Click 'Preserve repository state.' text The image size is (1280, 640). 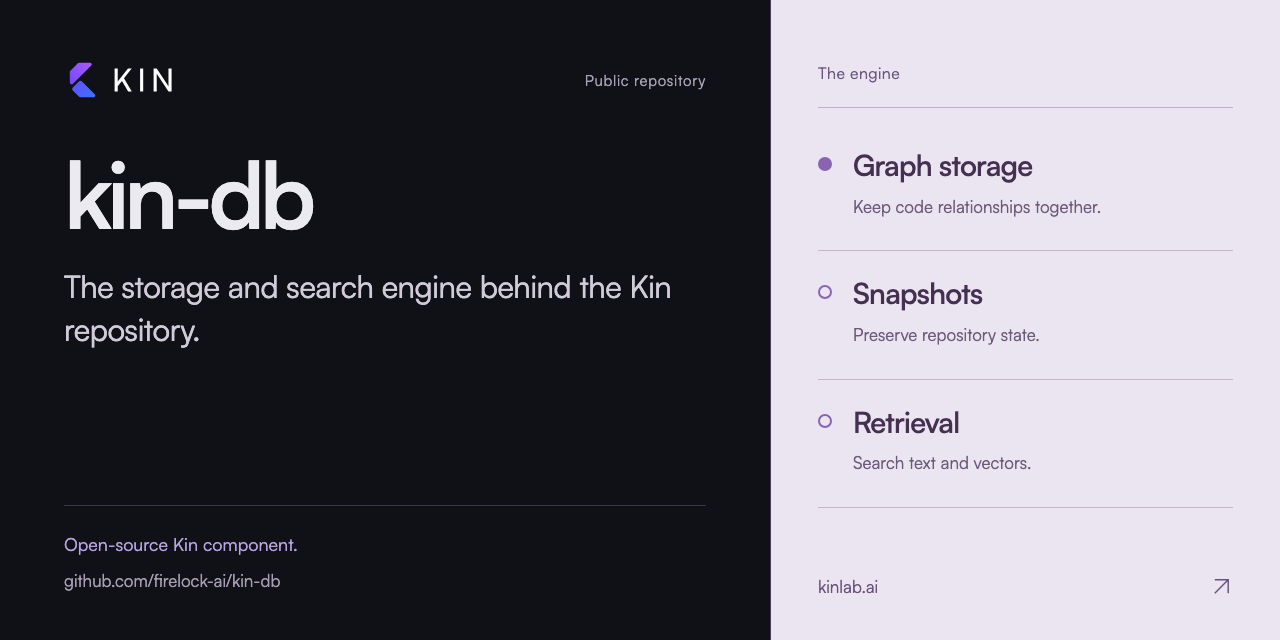coord(946,336)
